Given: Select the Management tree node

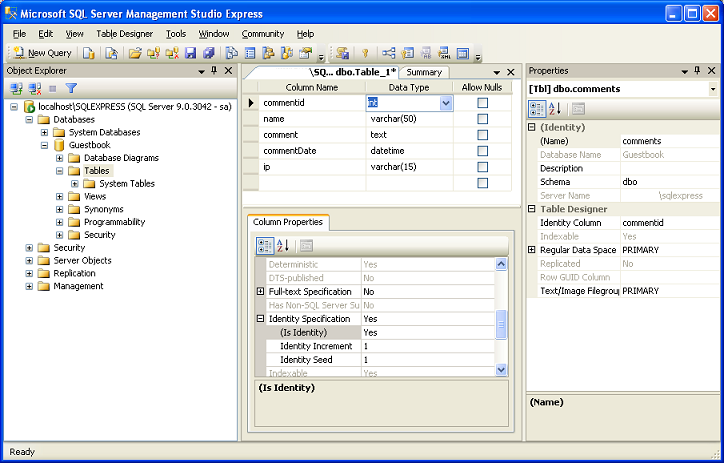Looking at the screenshot, I should [x=78, y=286].
